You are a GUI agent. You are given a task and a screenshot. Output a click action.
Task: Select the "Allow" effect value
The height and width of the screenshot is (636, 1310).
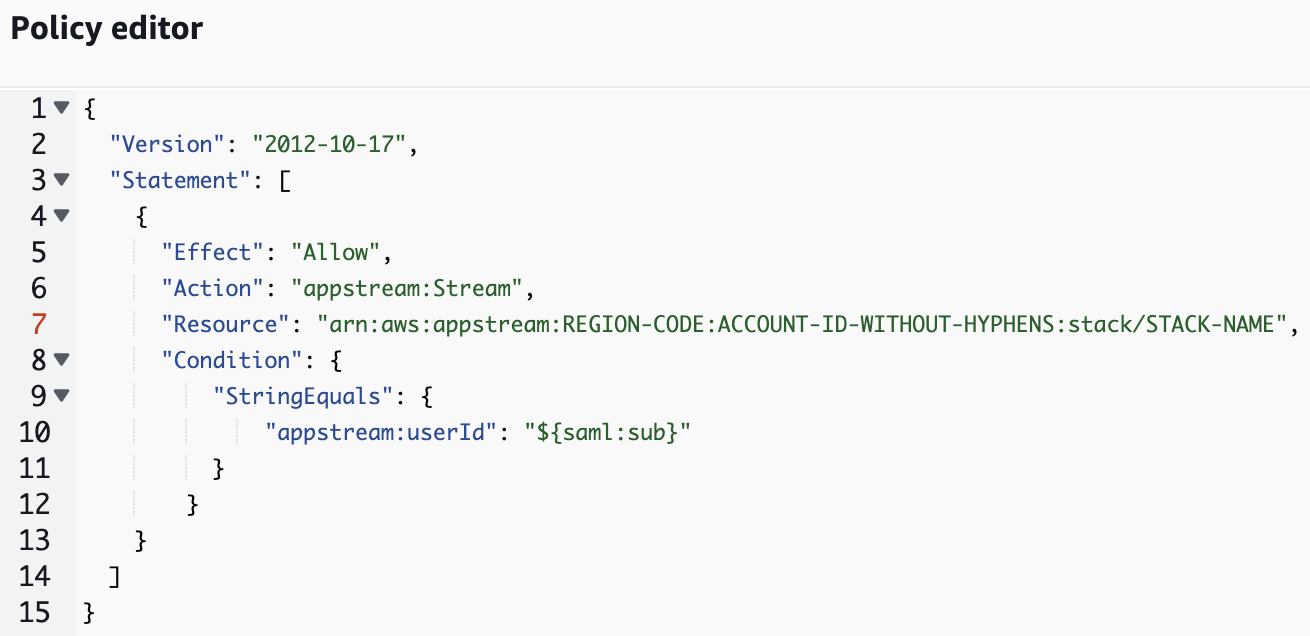pos(337,252)
